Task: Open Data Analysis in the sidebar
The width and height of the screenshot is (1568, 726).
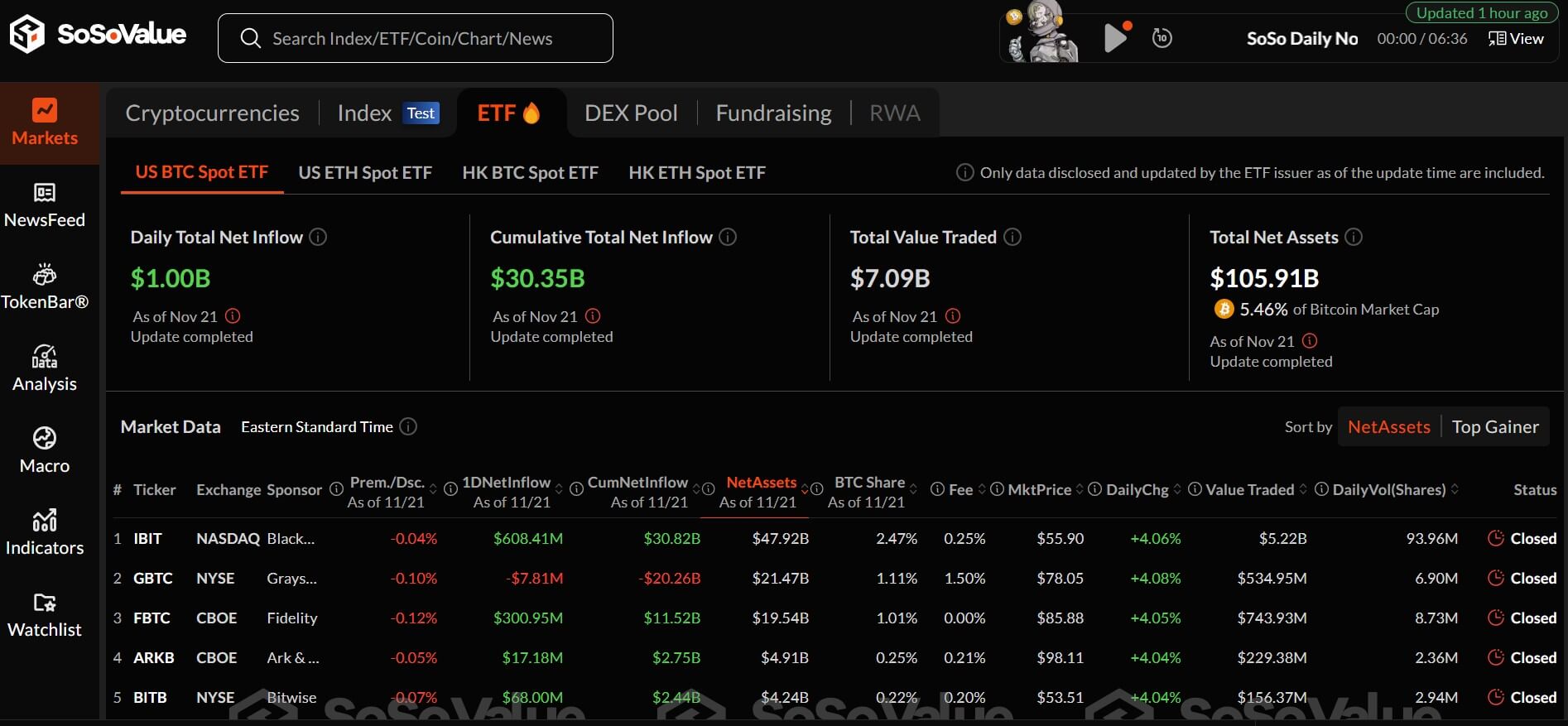Action: coord(45,357)
